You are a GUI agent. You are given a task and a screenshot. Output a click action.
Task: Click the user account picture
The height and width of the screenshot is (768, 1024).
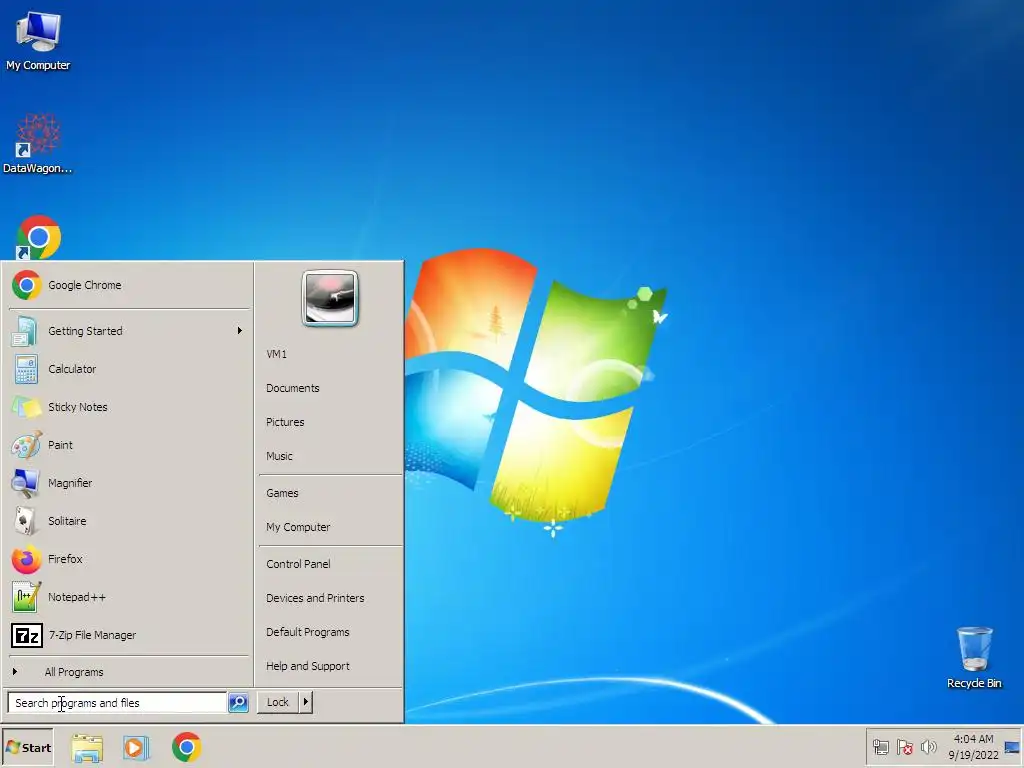click(x=330, y=298)
